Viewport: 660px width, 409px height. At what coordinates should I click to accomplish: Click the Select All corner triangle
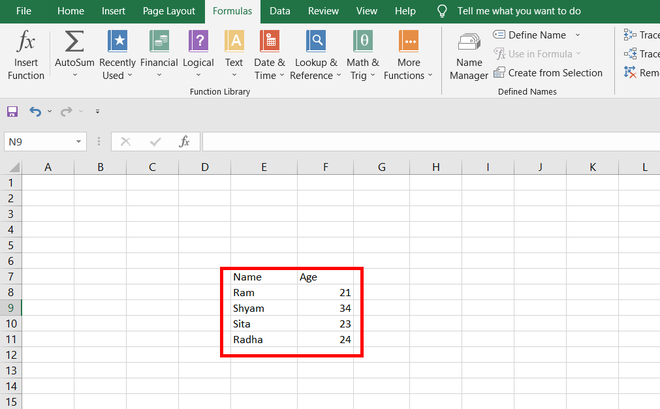pyautogui.click(x=14, y=167)
